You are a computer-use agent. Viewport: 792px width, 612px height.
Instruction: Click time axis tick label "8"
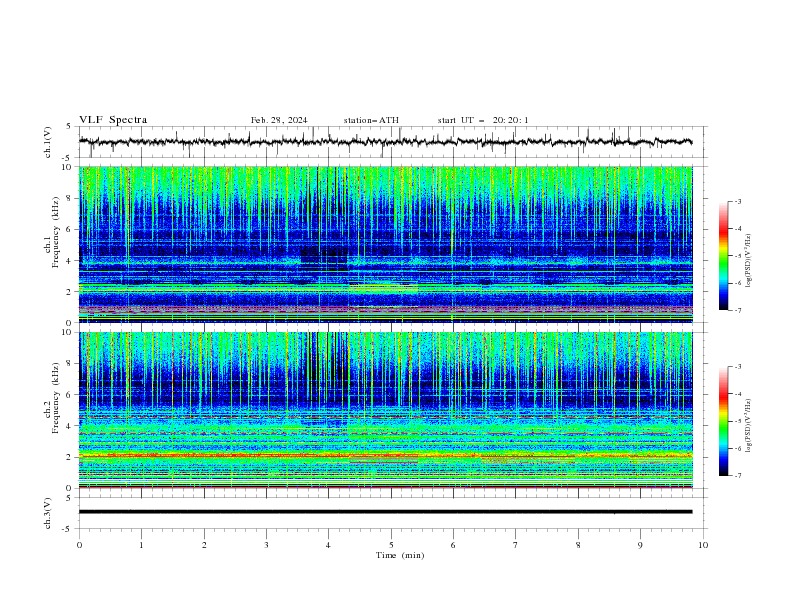coord(578,545)
